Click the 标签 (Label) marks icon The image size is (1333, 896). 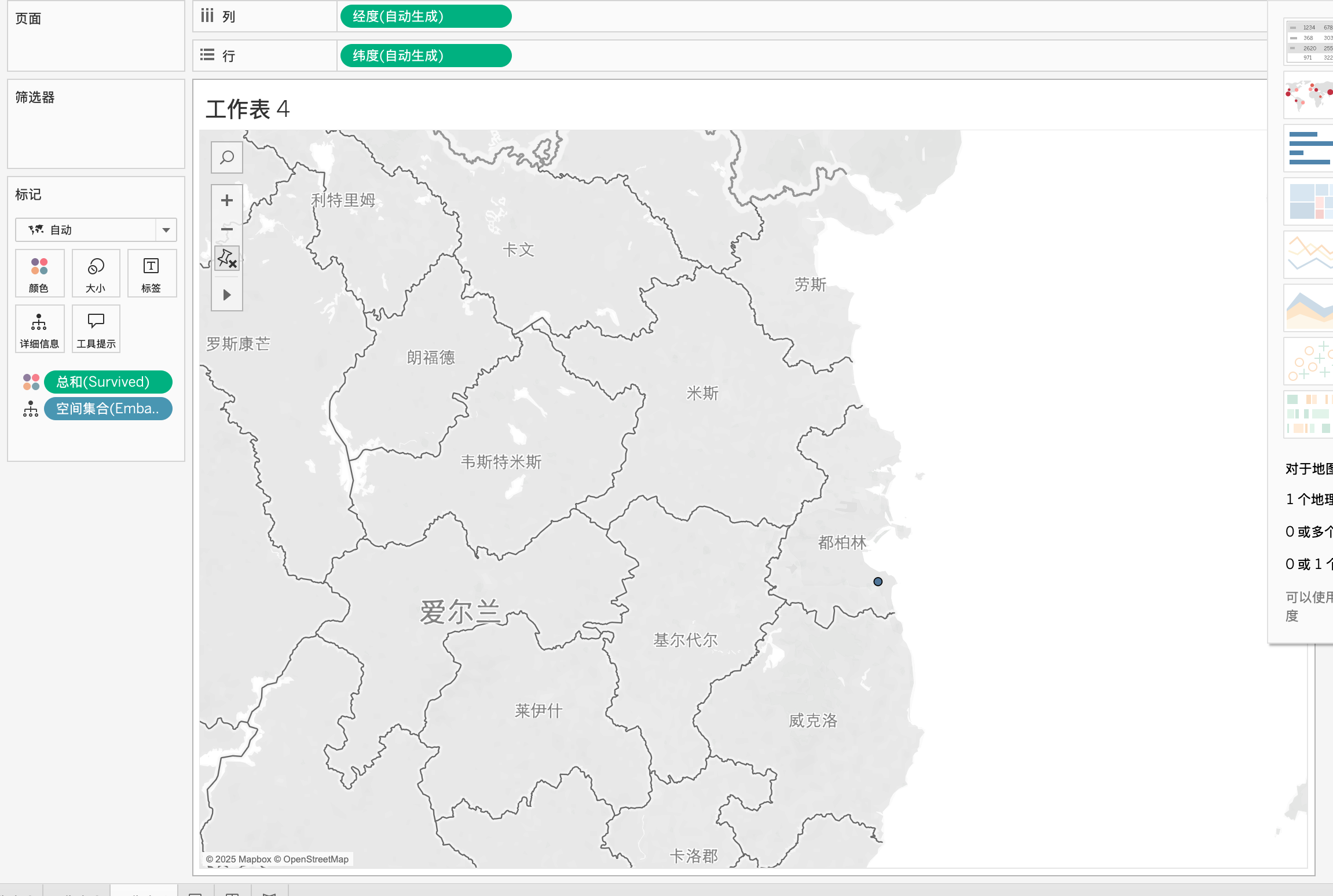(152, 273)
